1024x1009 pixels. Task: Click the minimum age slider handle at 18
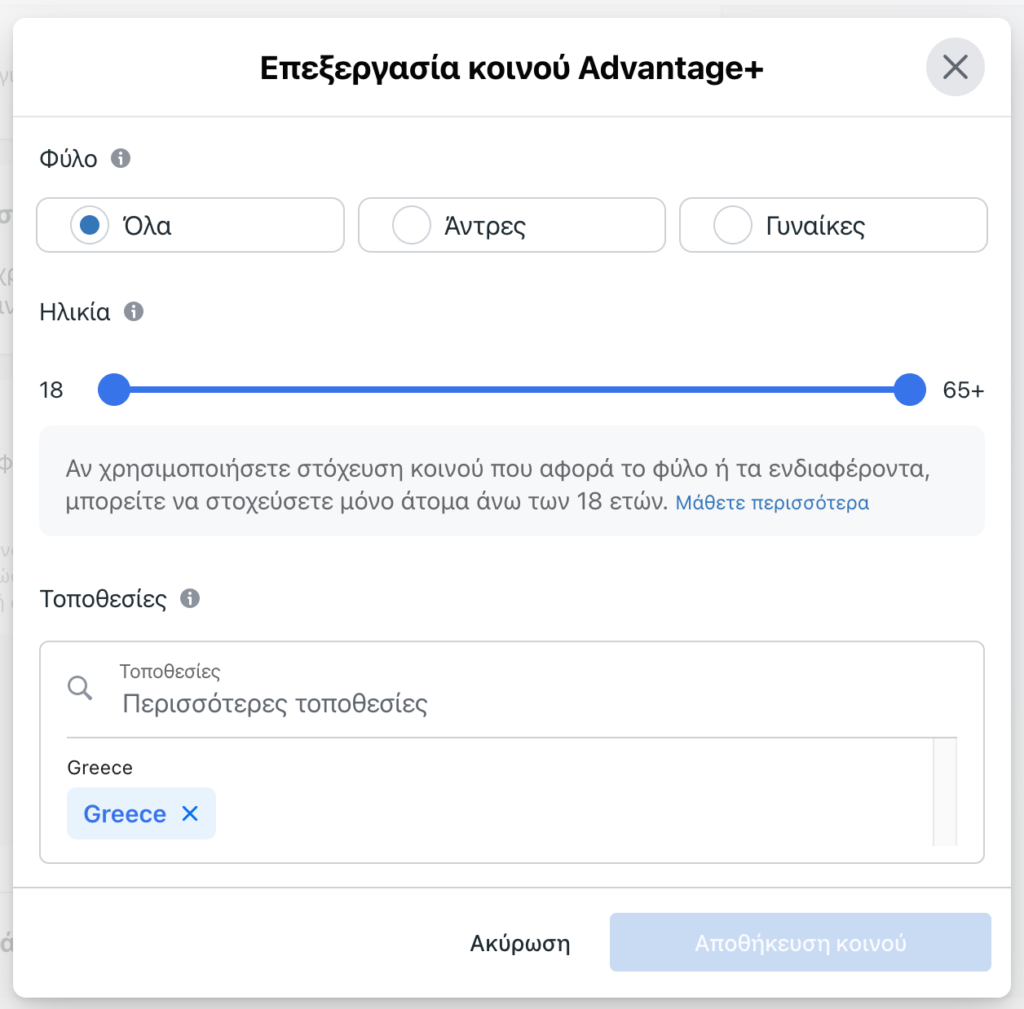click(x=114, y=390)
